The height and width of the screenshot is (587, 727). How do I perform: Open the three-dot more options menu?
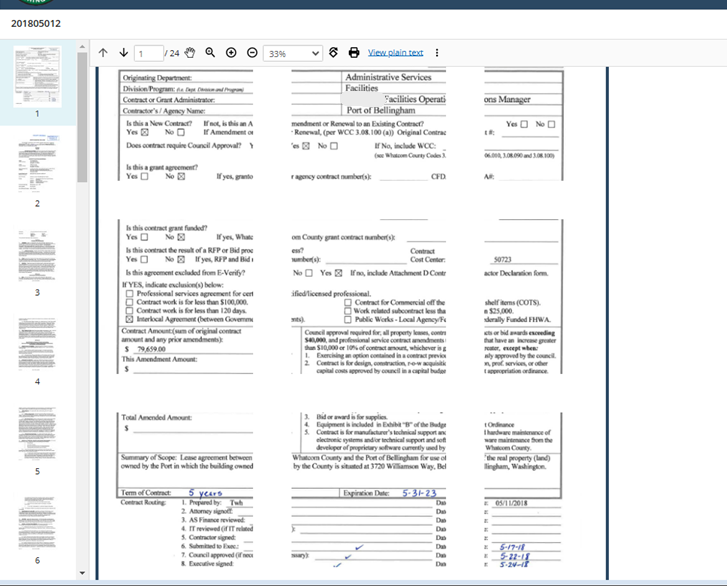point(437,52)
